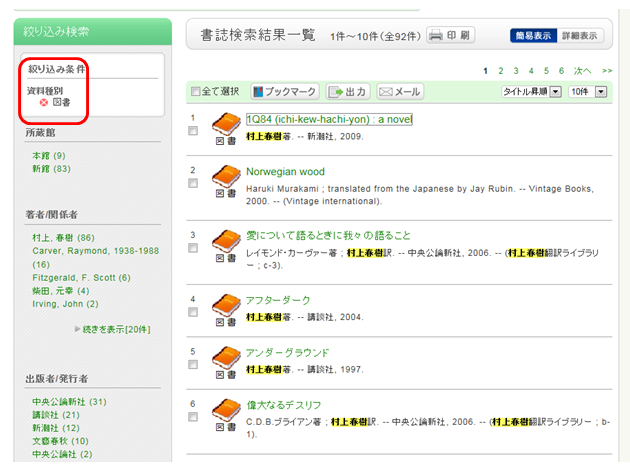The height and width of the screenshot is (472, 630).
Task: Click book icon for 偉大なるデスリフ result
Action: 226,410
